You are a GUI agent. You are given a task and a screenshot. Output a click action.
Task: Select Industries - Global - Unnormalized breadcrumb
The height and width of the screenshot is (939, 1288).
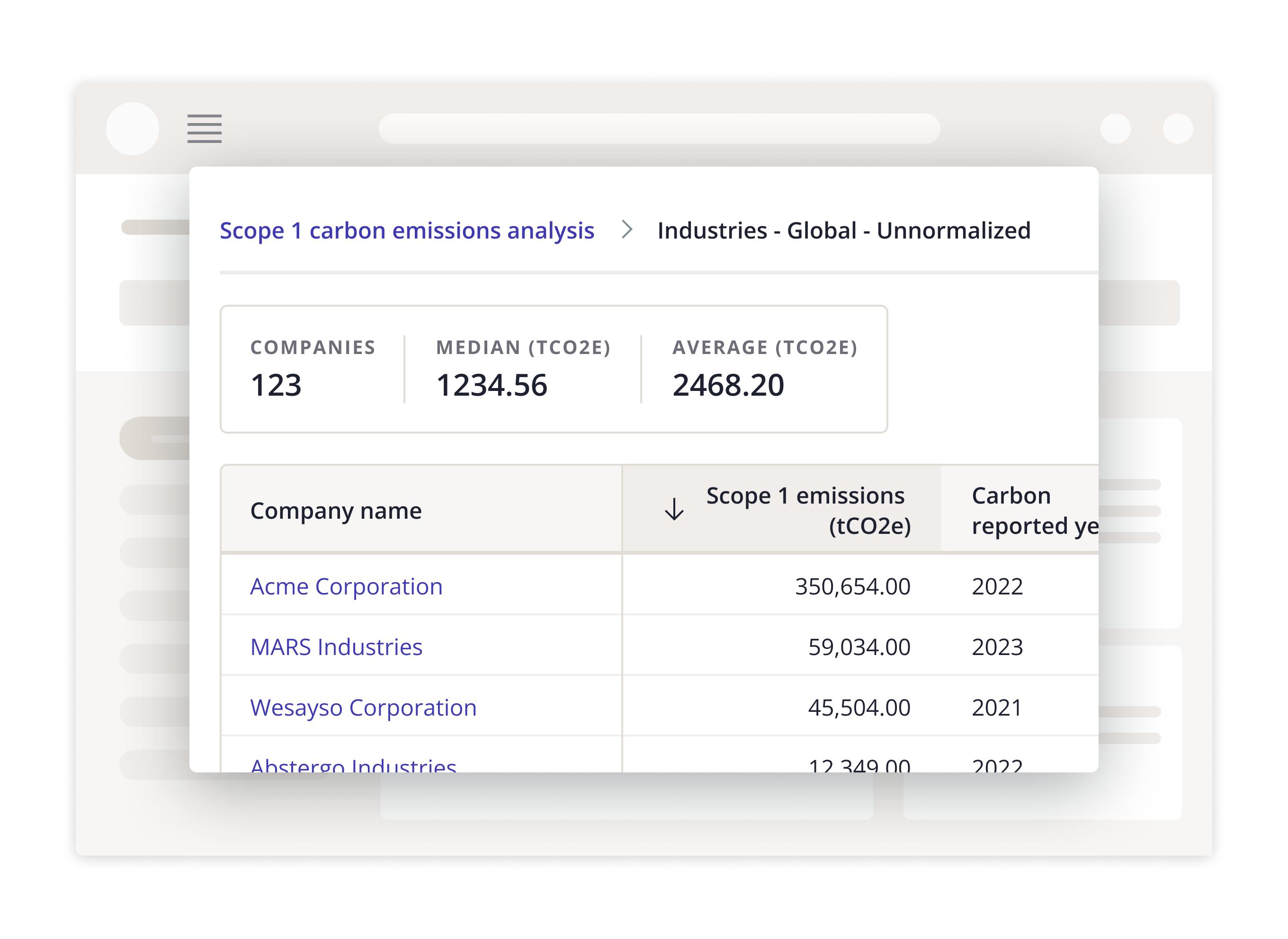pyautogui.click(x=843, y=231)
